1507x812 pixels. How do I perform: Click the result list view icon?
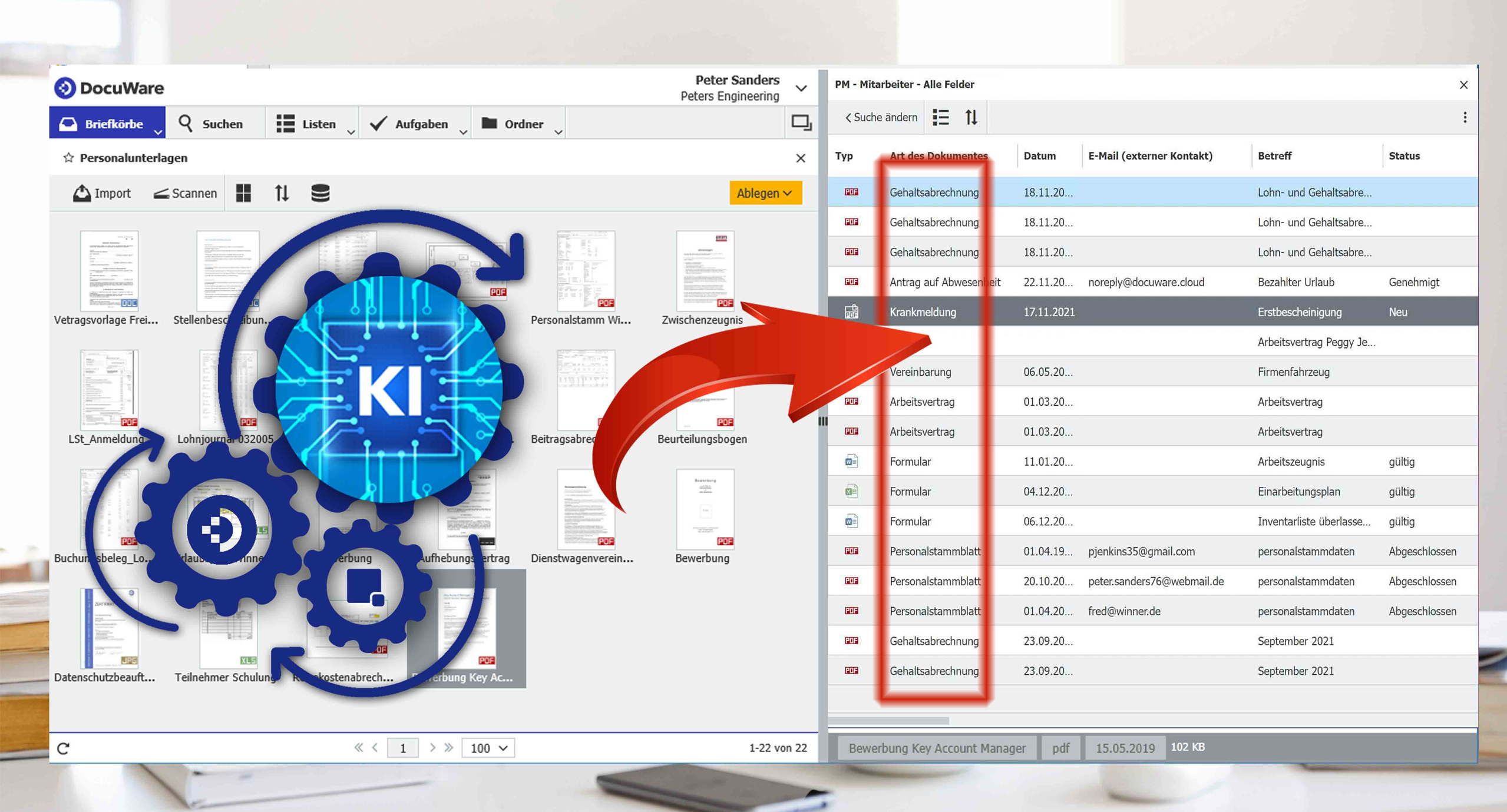pos(941,117)
